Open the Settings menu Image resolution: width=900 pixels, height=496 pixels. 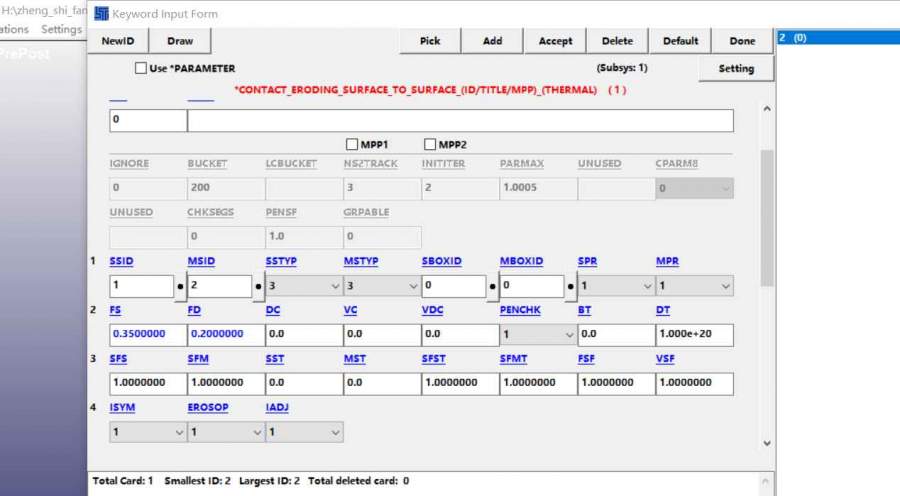[x=61, y=29]
